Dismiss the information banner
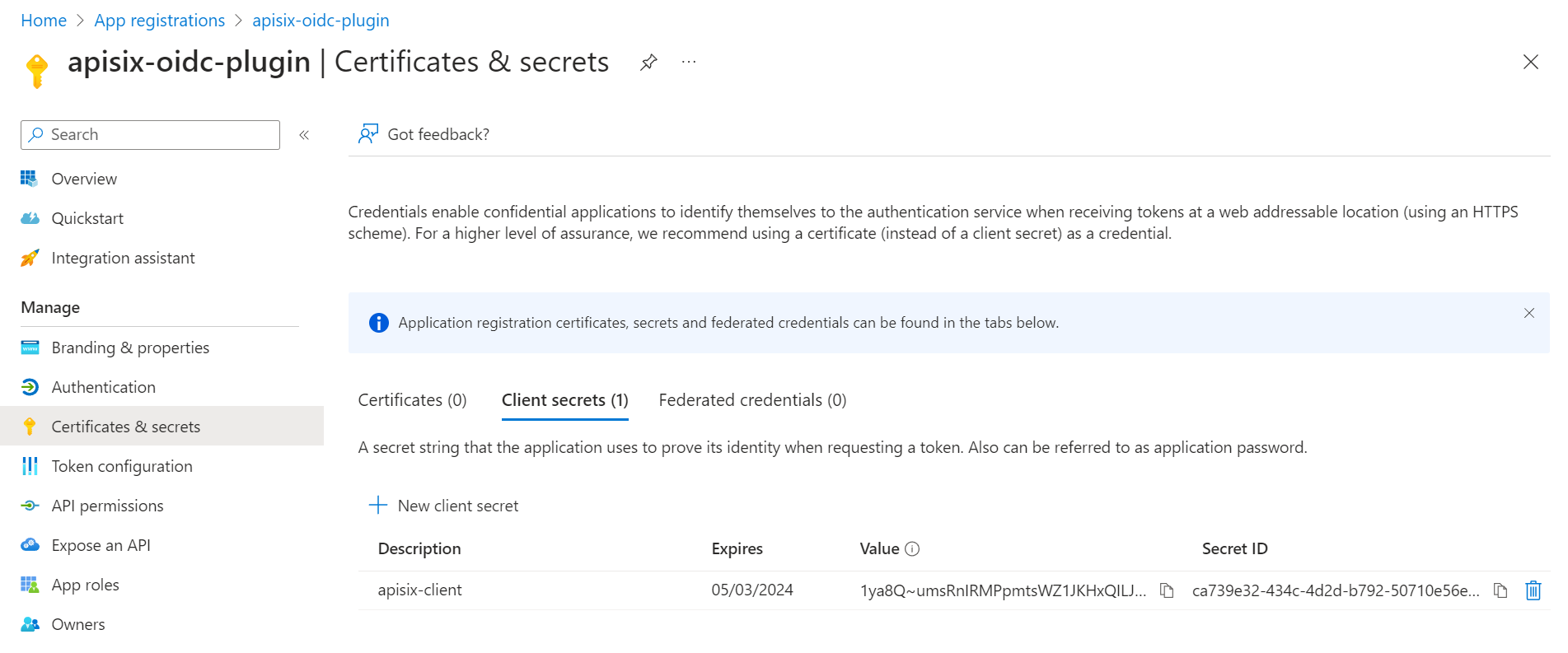 coord(1529,313)
